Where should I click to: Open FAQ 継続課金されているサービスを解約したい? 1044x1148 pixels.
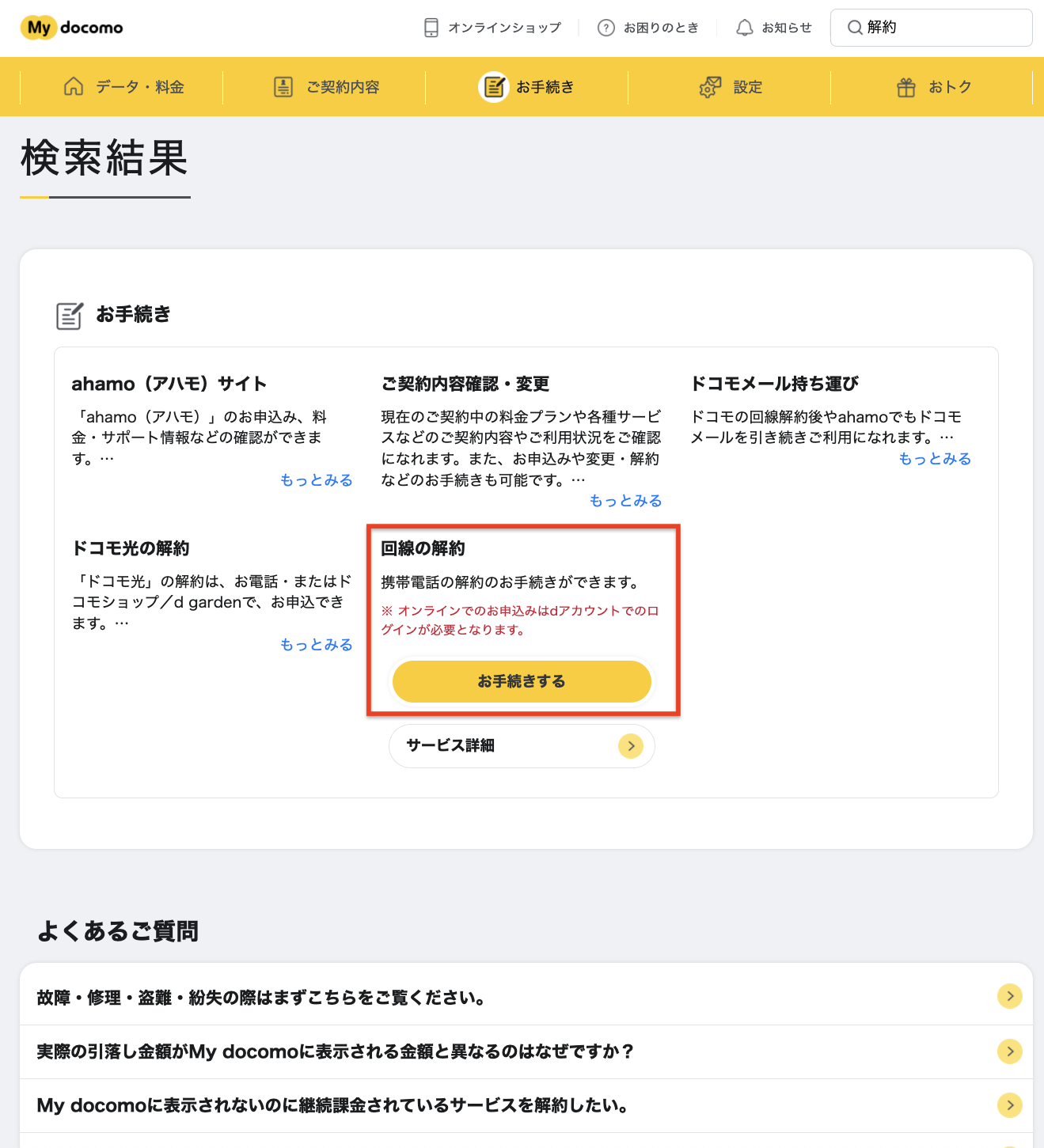point(526,1105)
